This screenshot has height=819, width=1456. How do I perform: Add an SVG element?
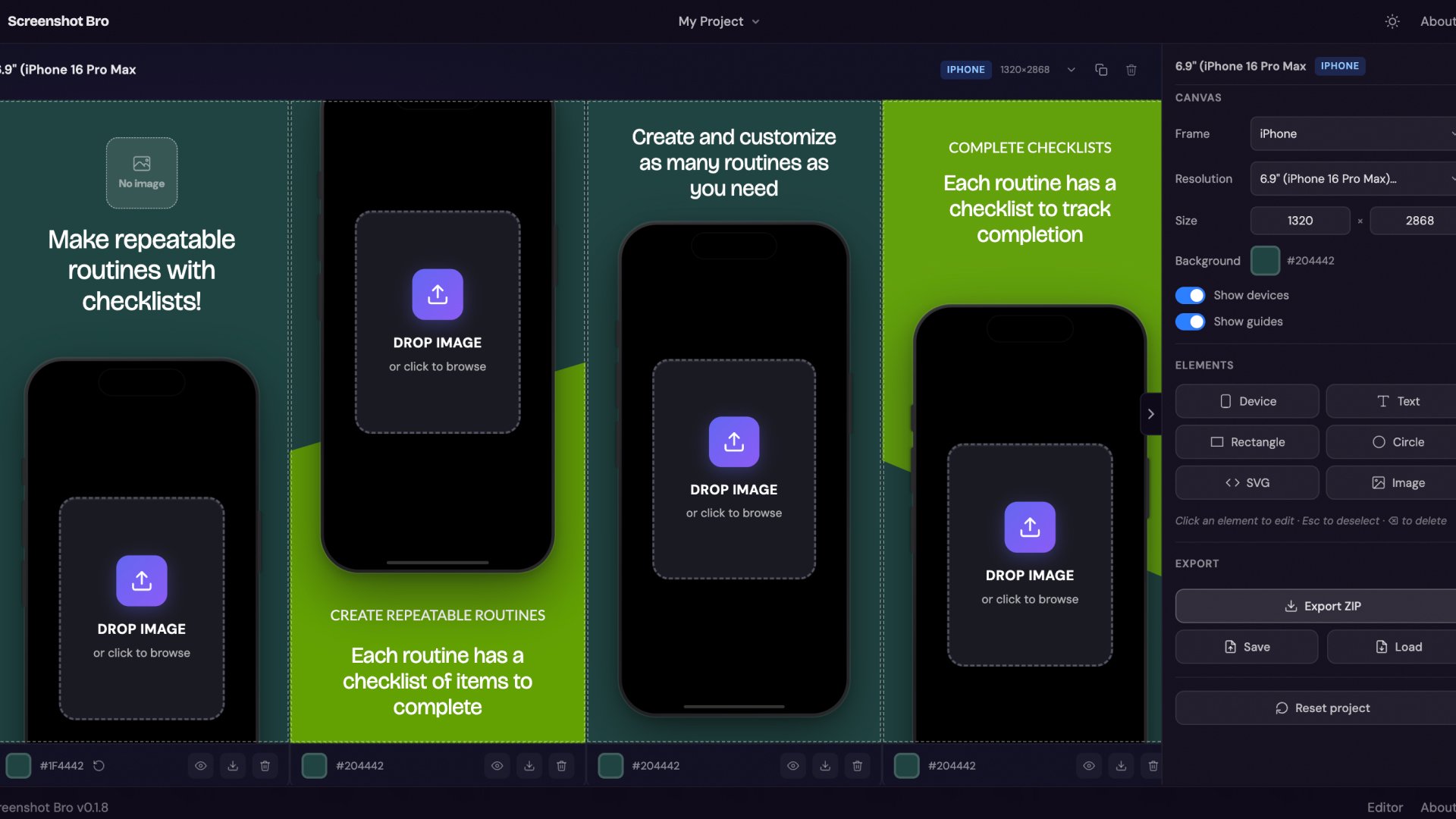[1247, 483]
